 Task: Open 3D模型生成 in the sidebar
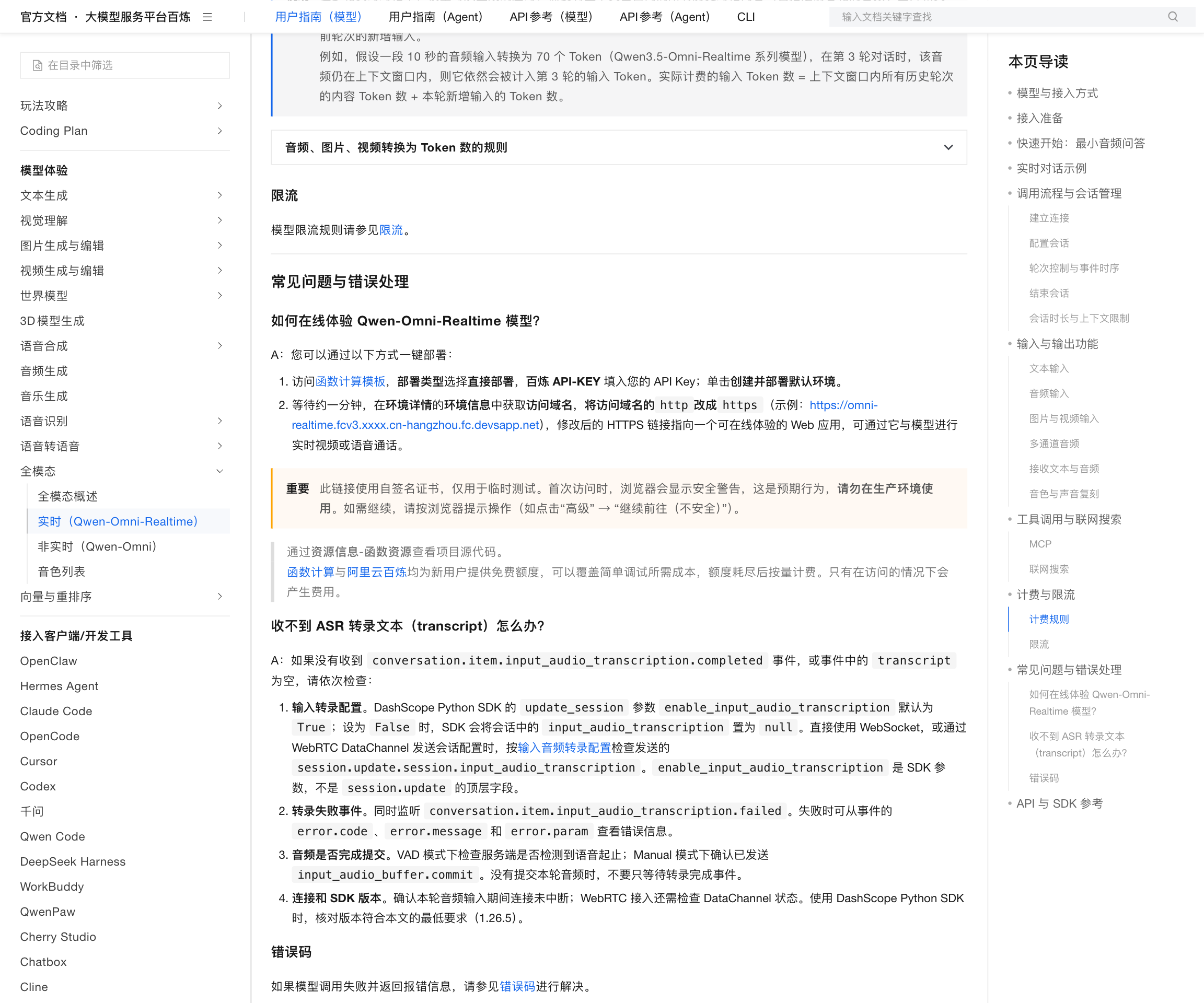52,321
